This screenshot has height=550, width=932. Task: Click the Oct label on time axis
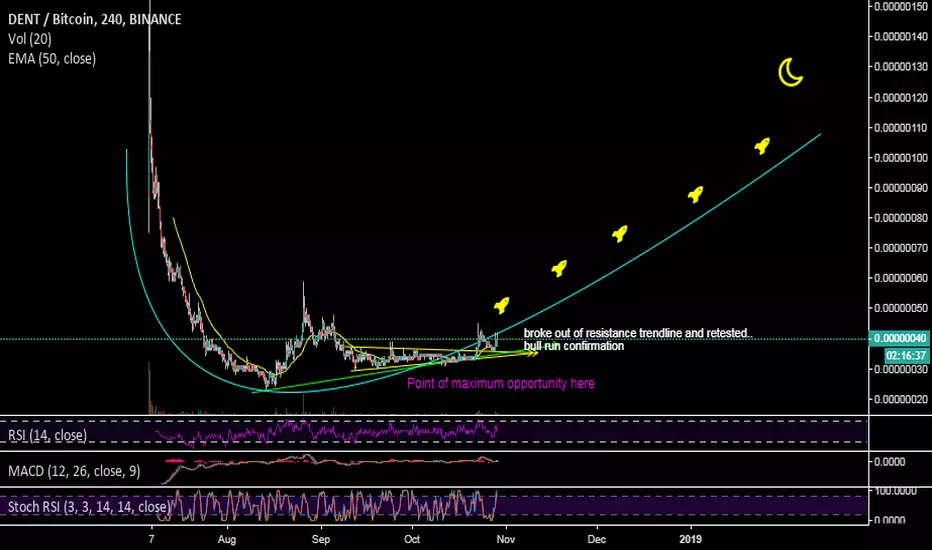(x=412, y=539)
